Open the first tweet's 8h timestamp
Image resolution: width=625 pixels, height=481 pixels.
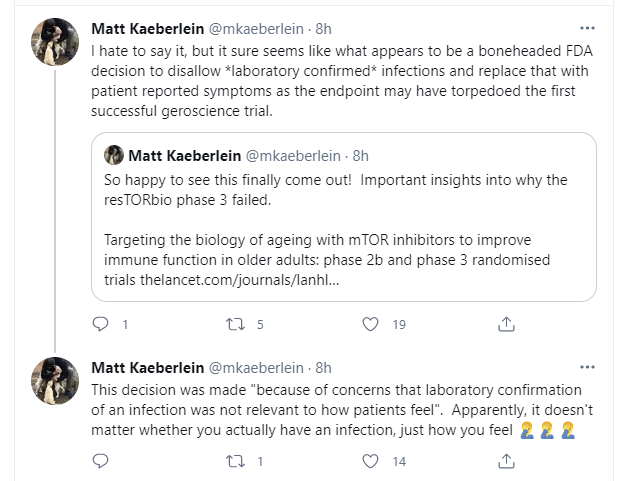[x=323, y=28]
